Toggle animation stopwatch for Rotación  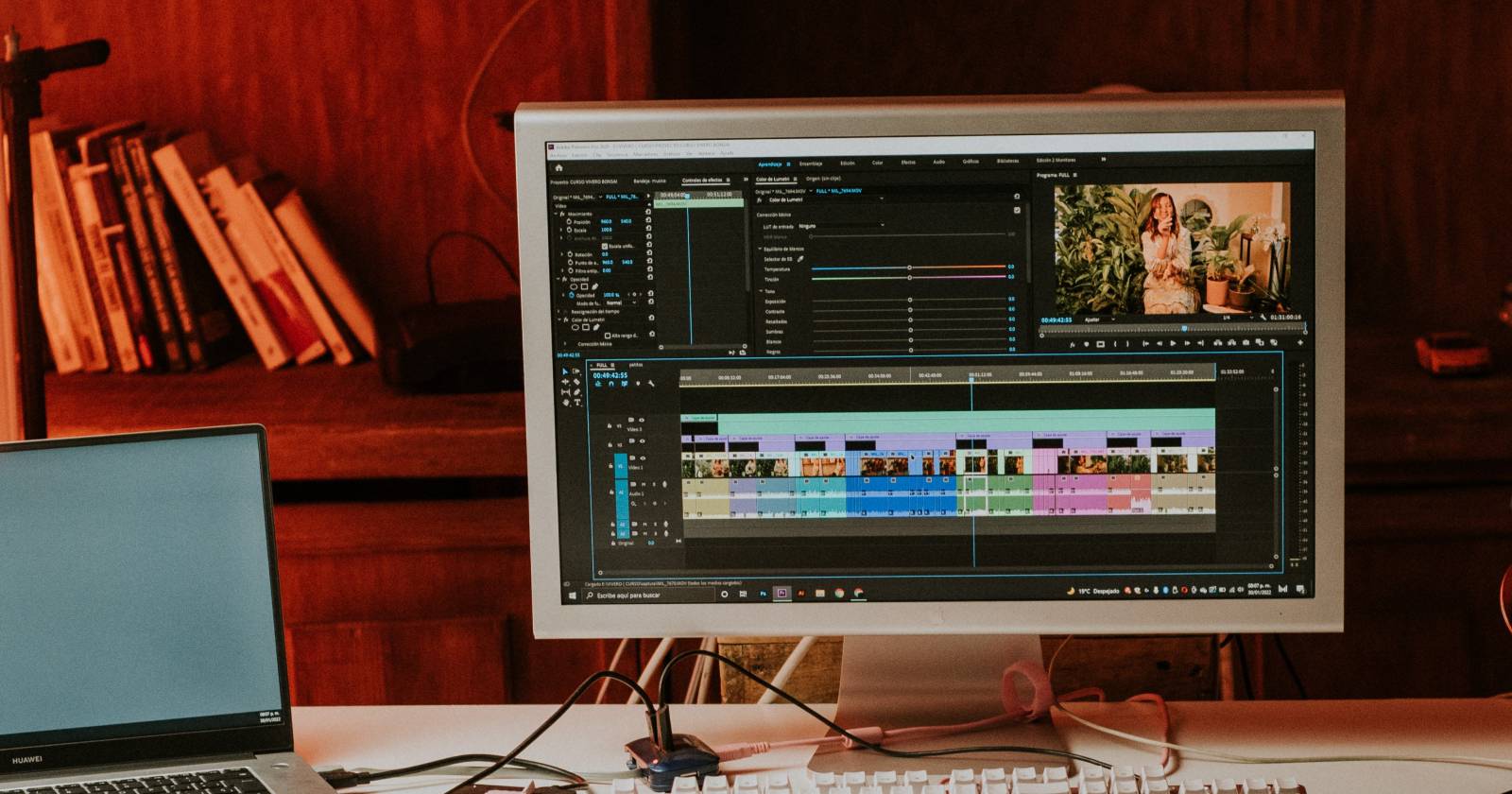(569, 254)
